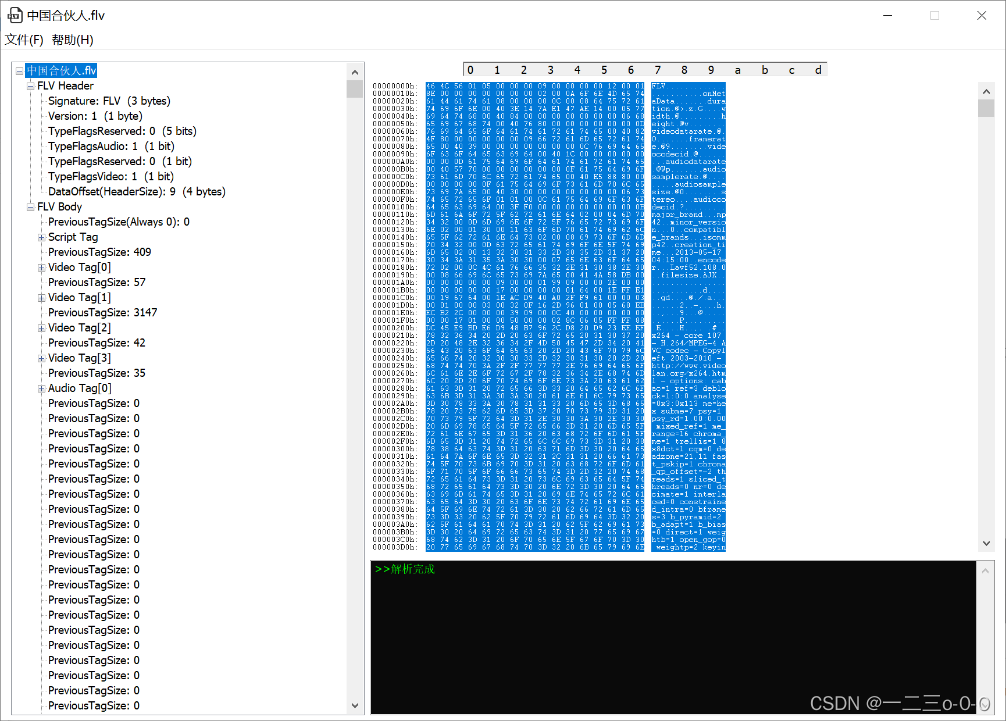Screen dimensions: 1006x721
Task: Select PreviousTagSize: 3147 row
Action: tap(103, 312)
